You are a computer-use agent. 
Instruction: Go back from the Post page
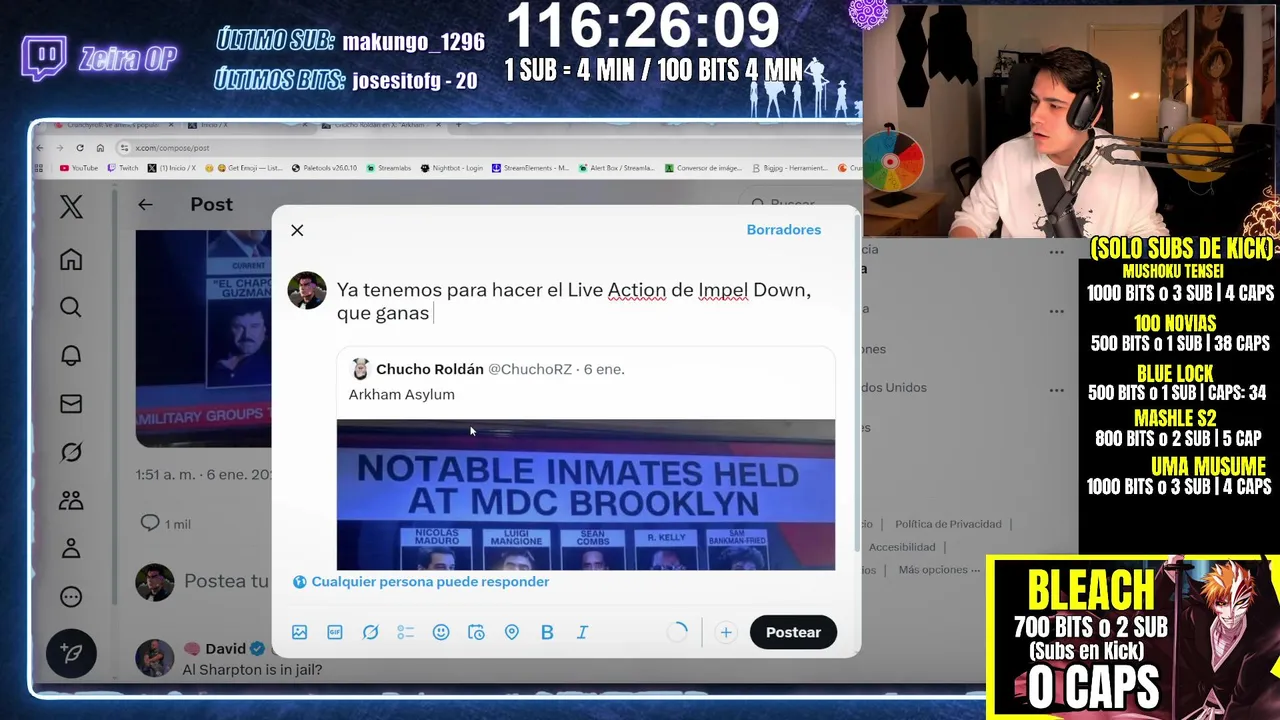pos(145,204)
